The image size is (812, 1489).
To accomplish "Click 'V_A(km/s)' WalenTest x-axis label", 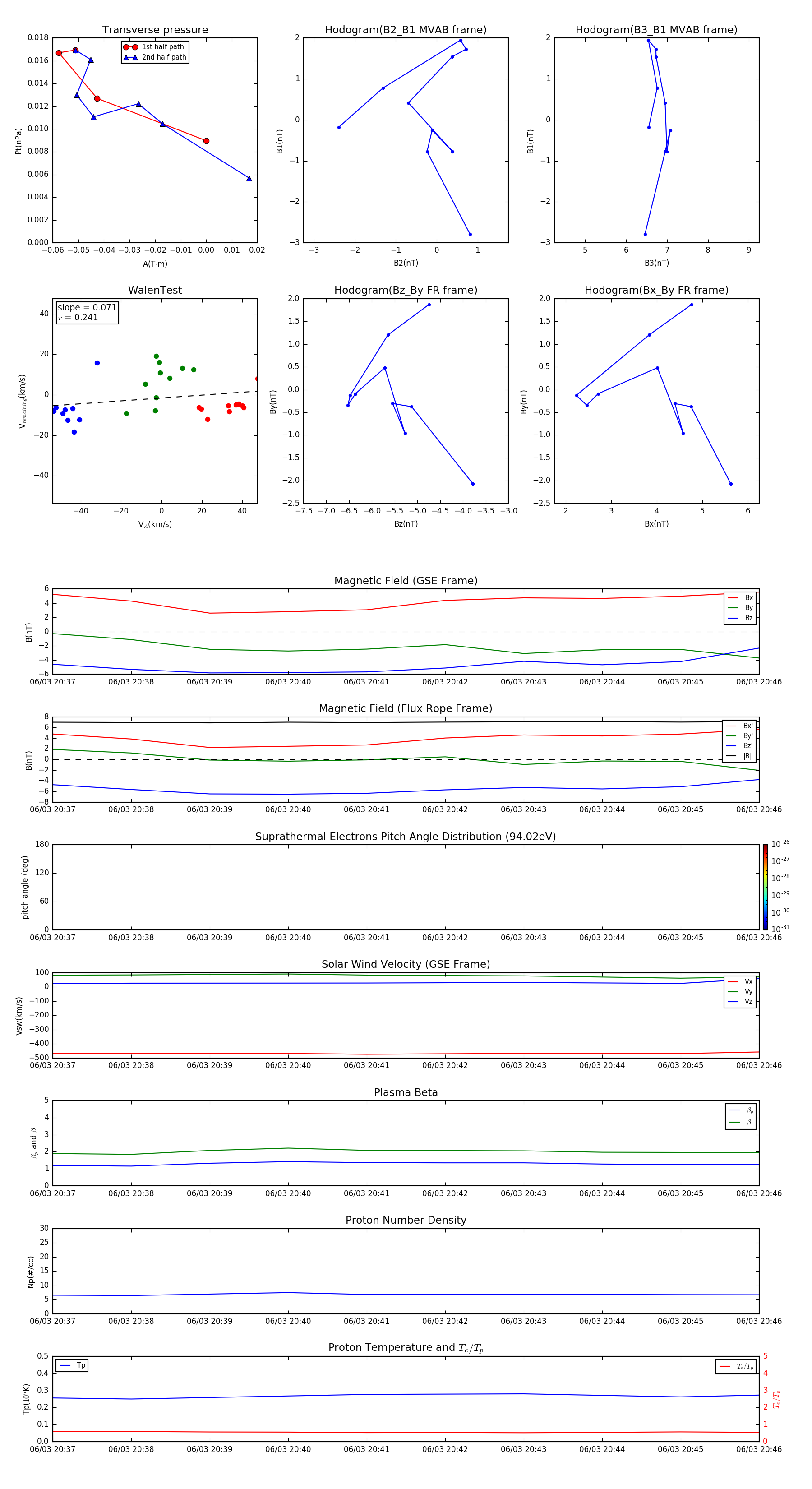I will click(x=155, y=524).
